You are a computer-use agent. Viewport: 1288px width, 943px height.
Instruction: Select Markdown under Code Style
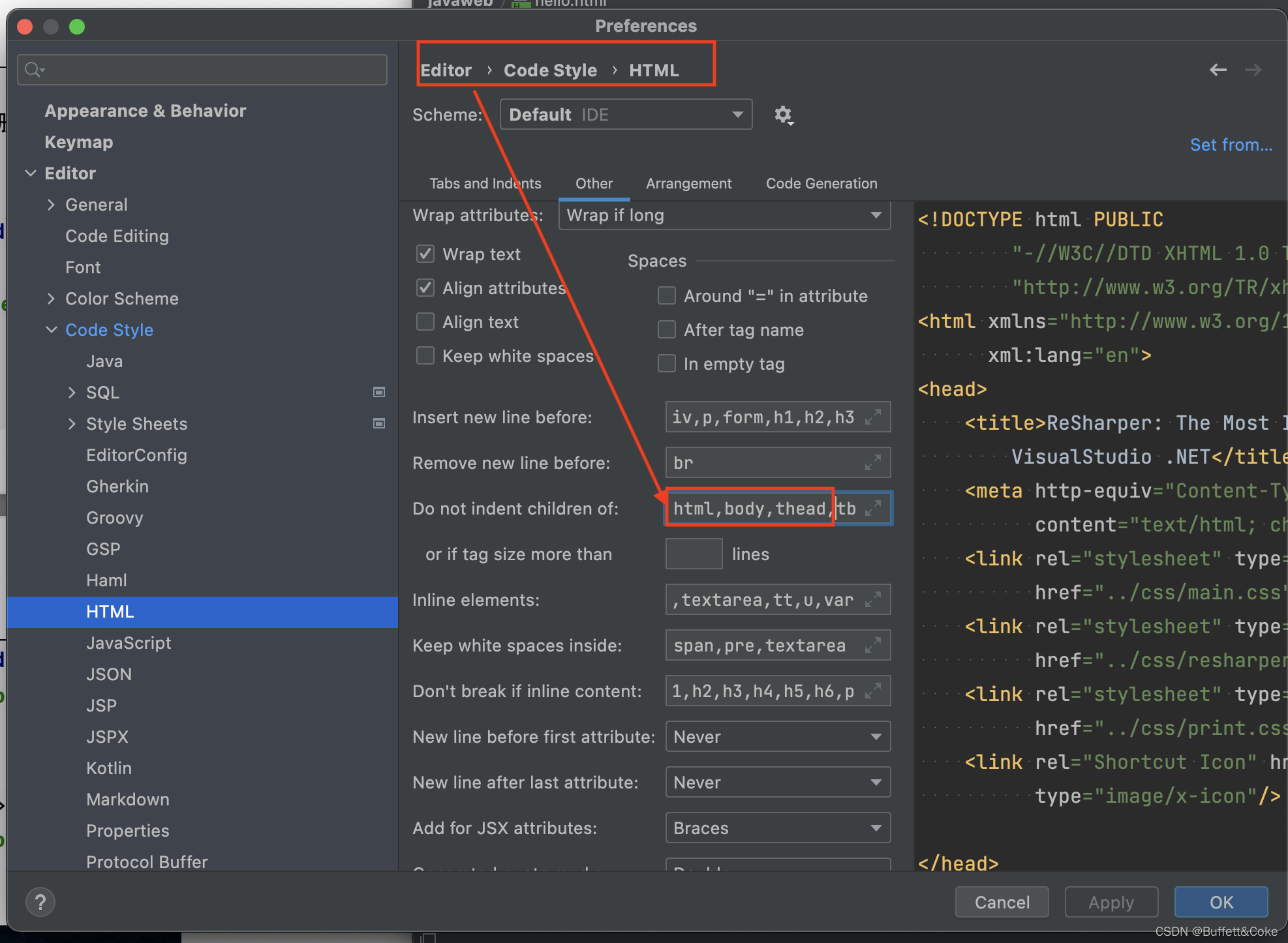click(128, 799)
